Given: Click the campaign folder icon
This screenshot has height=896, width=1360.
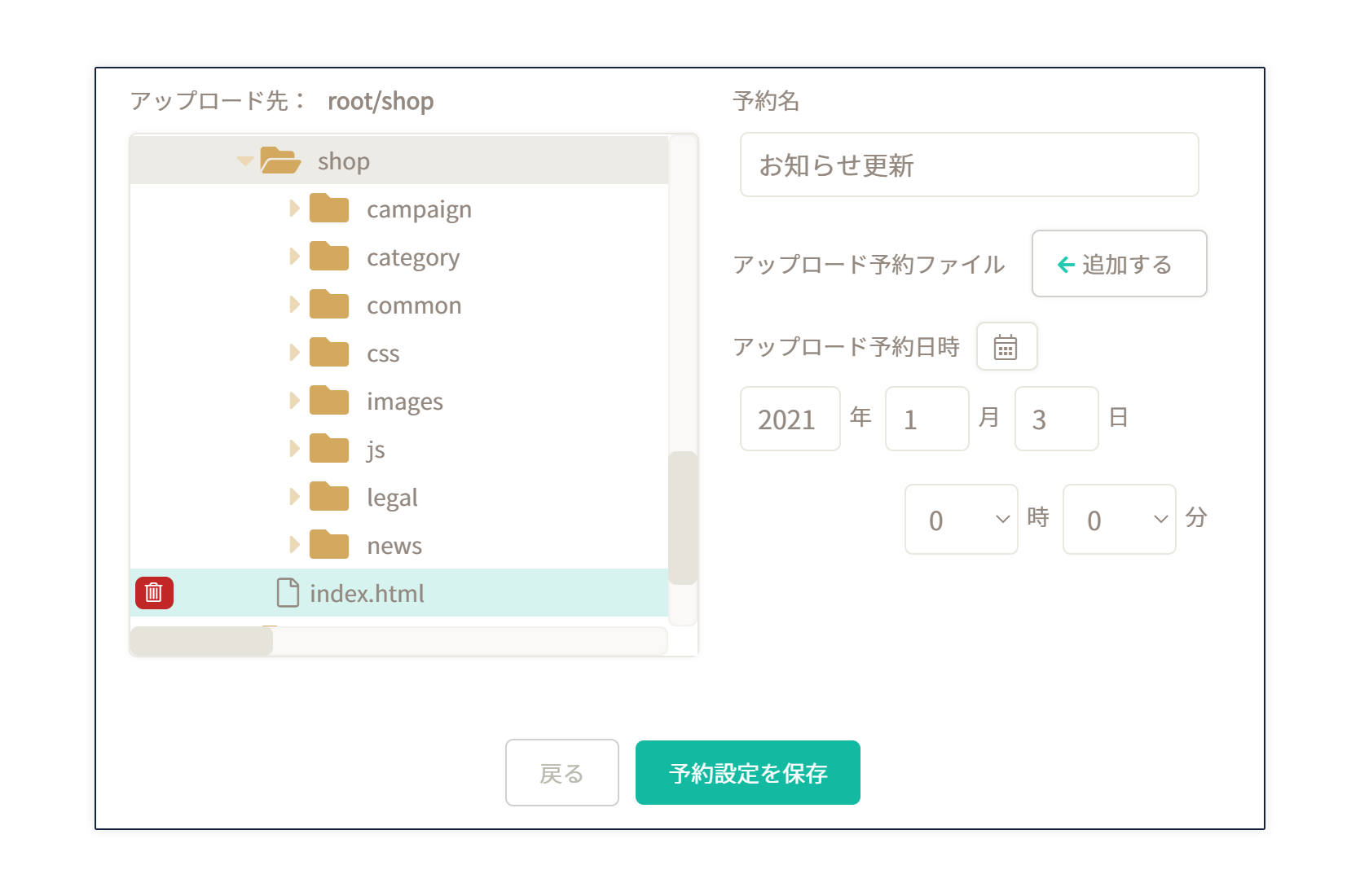Looking at the screenshot, I should pyautogui.click(x=329, y=209).
